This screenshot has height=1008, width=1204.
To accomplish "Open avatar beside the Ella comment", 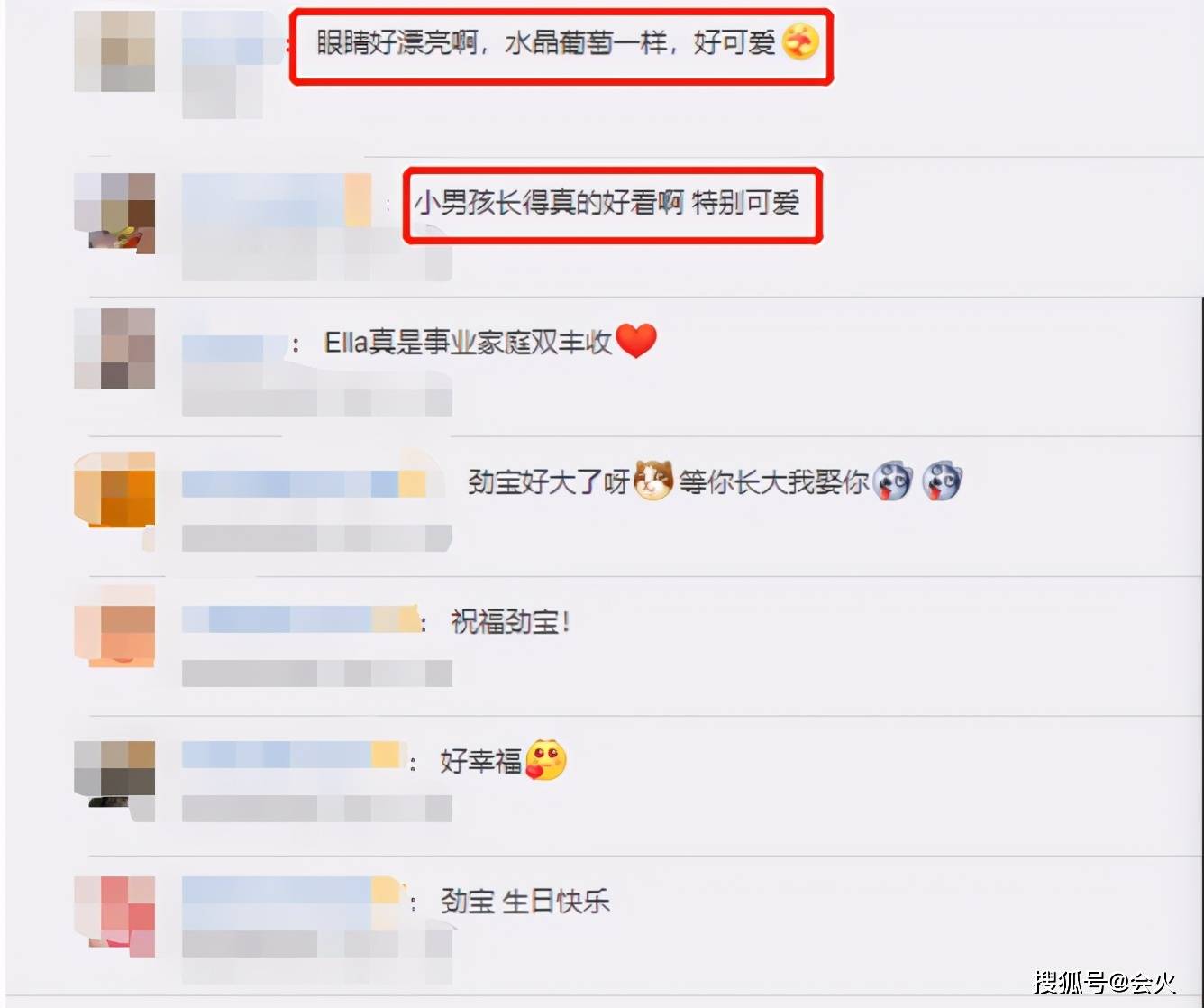I will click(x=114, y=348).
